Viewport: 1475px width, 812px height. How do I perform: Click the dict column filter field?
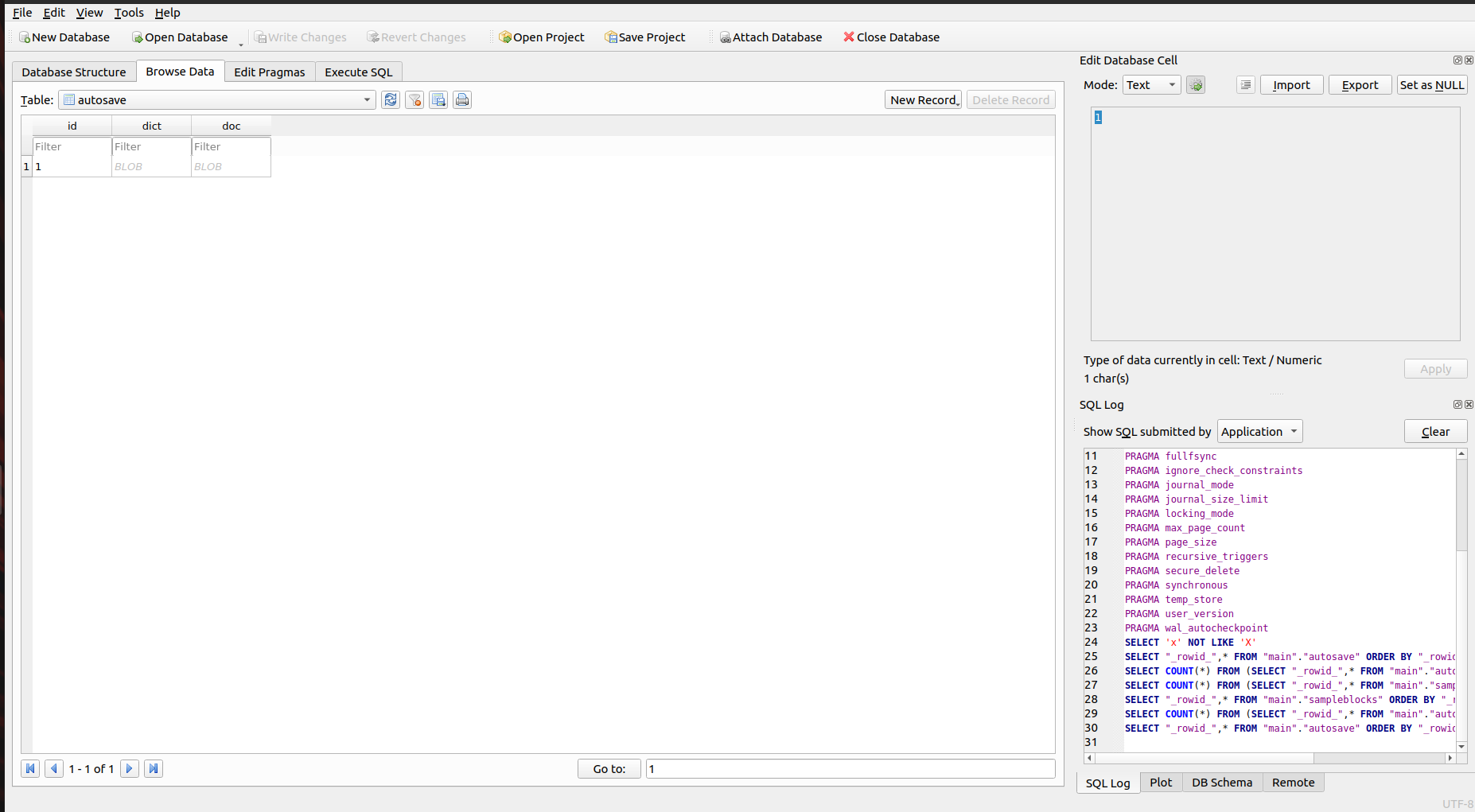[151, 146]
